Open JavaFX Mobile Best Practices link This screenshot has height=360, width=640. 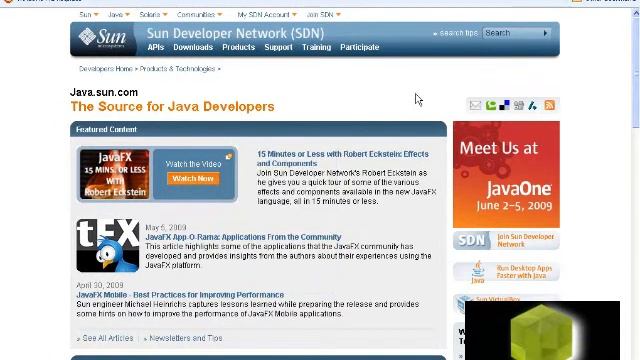(180, 295)
